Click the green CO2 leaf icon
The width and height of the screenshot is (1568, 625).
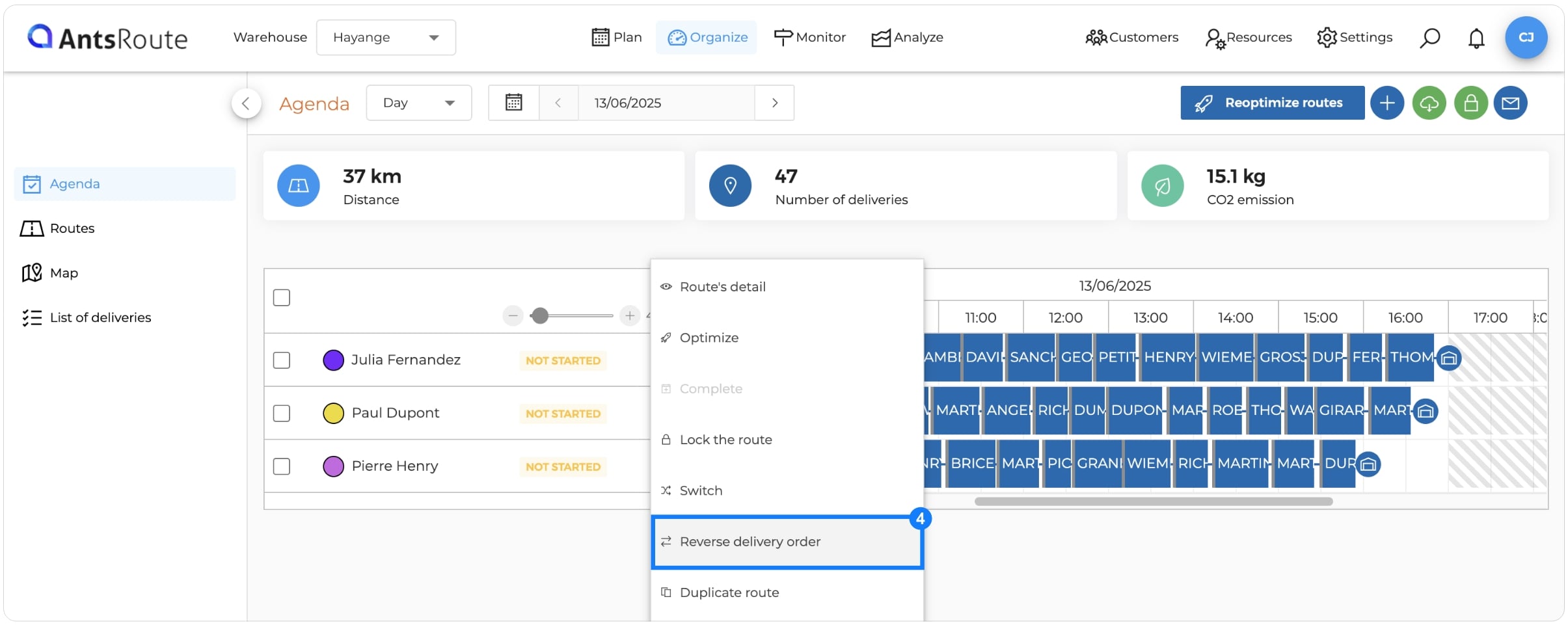click(1162, 185)
